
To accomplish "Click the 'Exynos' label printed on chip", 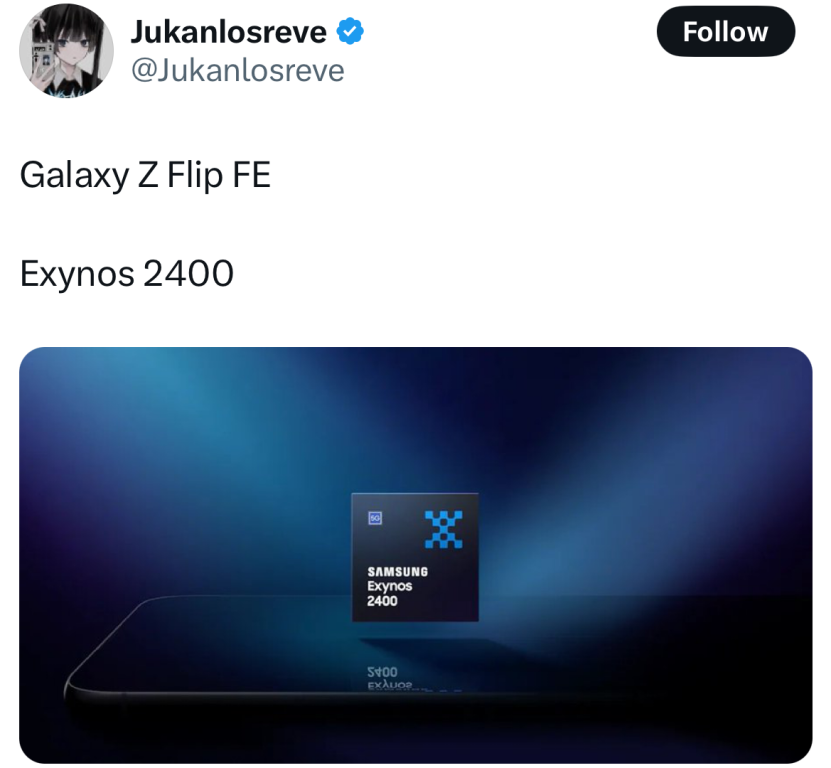I will 390,586.
